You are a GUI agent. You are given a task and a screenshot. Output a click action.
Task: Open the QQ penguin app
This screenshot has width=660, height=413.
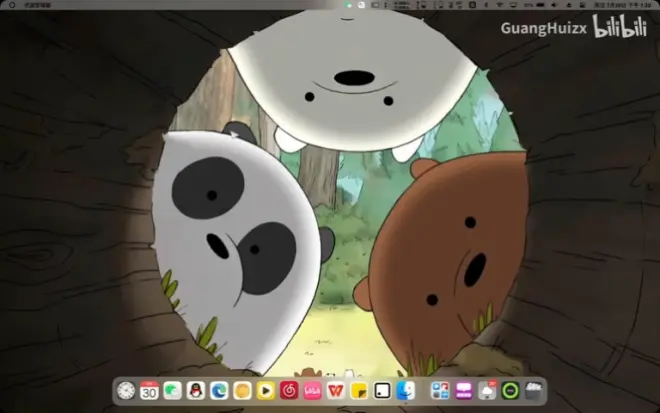[x=196, y=390]
